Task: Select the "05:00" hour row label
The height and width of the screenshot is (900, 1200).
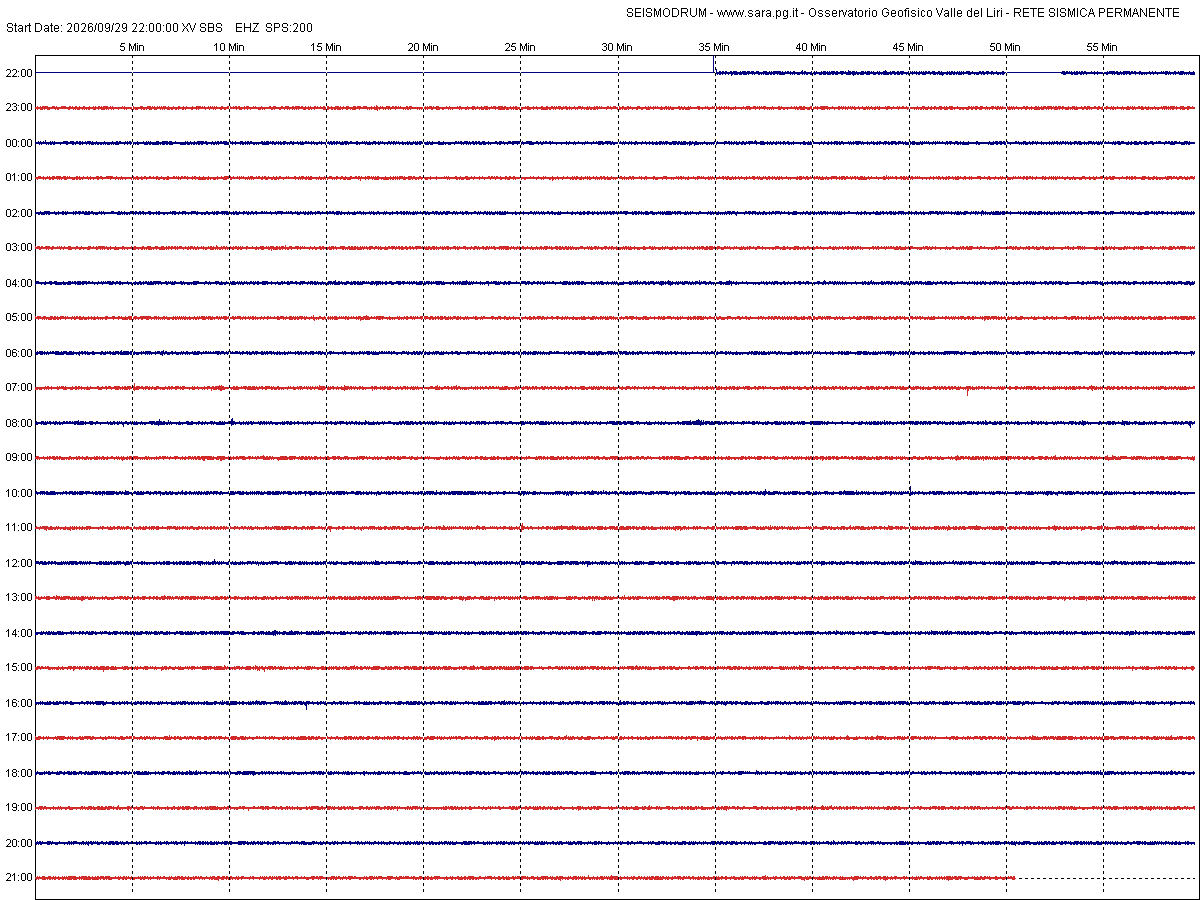Action: click(x=19, y=318)
